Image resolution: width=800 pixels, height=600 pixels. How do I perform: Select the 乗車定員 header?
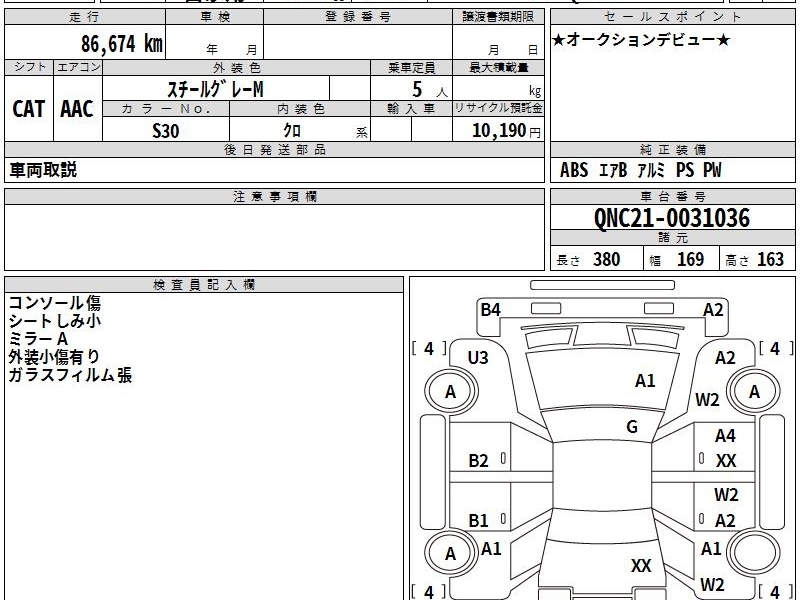(411, 67)
